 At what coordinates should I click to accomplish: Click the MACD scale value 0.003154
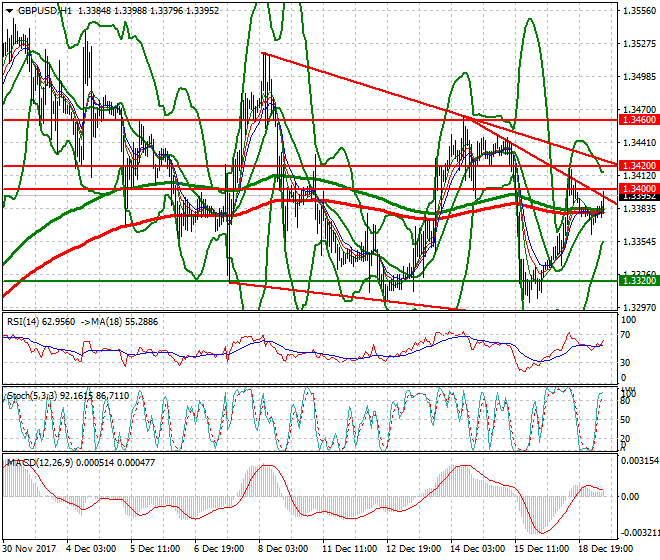point(640,461)
